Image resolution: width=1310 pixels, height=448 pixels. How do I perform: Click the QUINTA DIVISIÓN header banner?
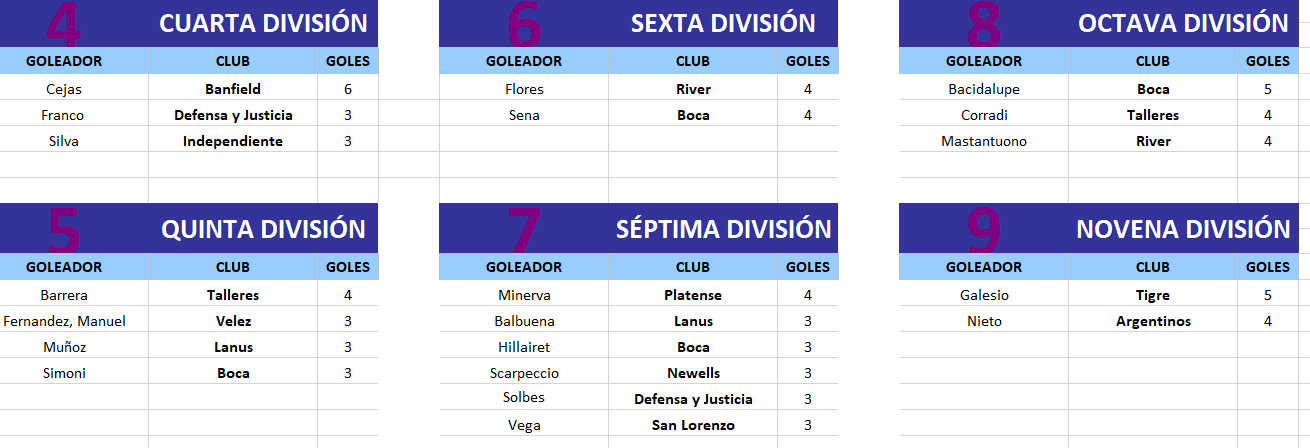(189, 228)
